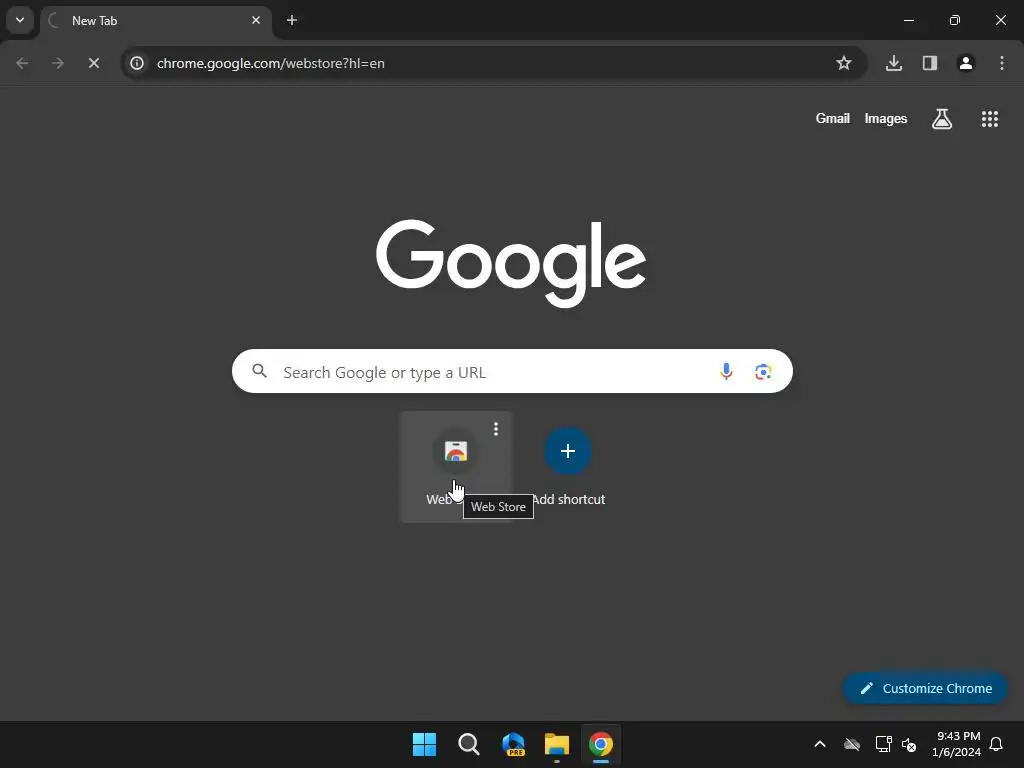
Task: Open notifications bell icon
Action: click(x=997, y=744)
